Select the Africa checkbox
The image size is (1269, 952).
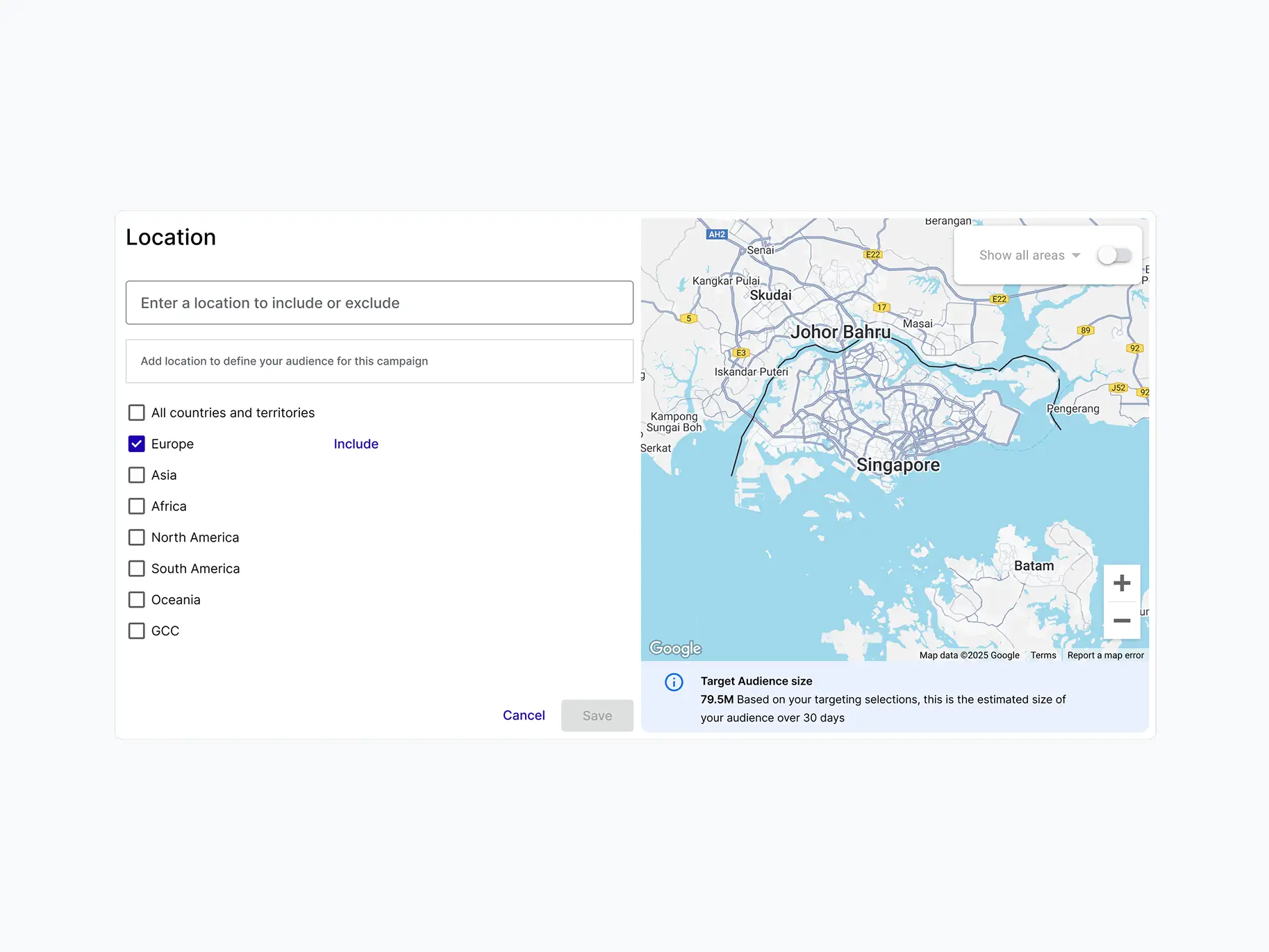pos(137,506)
